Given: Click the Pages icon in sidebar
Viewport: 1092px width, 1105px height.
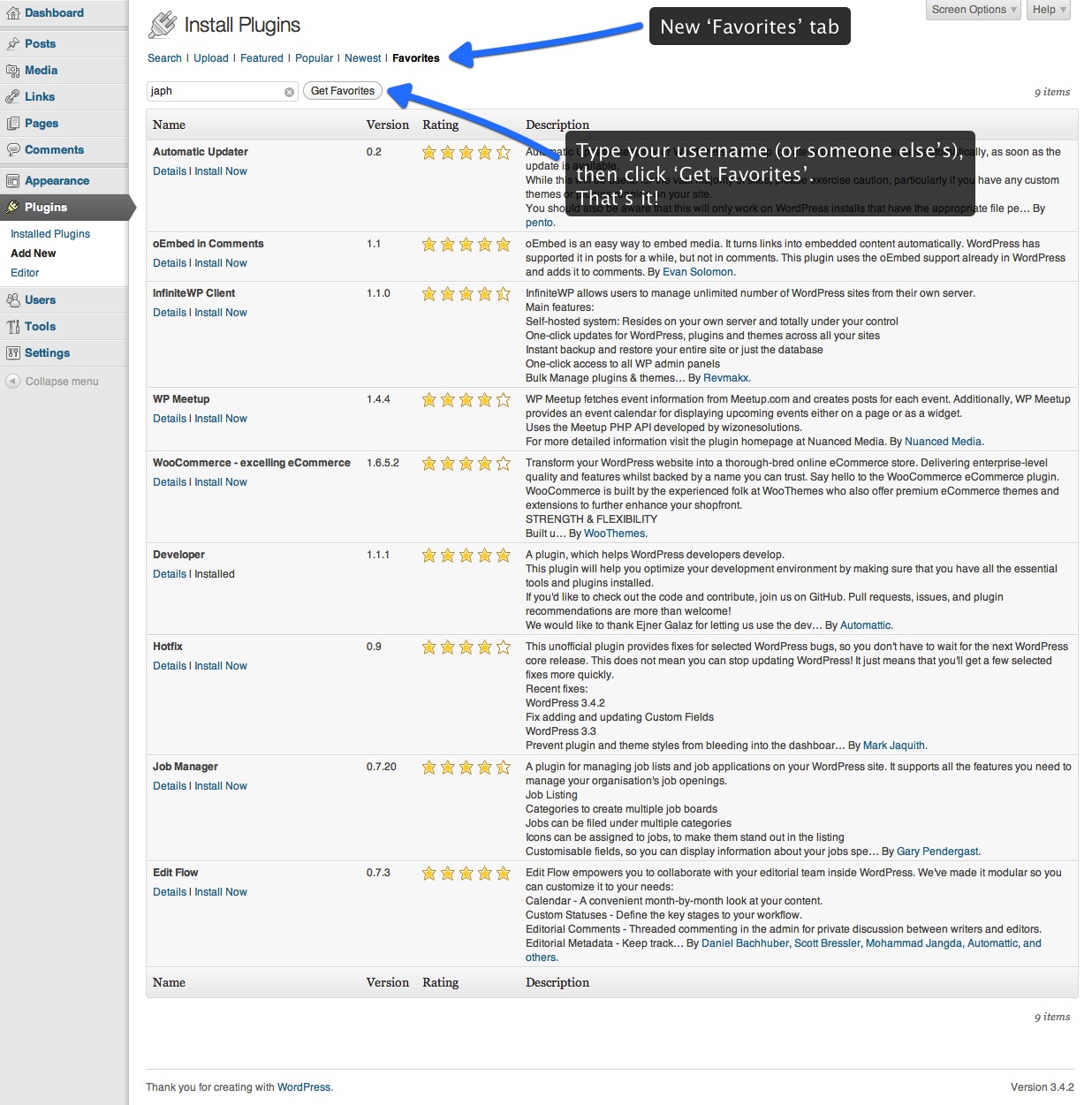Looking at the screenshot, I should tap(12, 123).
